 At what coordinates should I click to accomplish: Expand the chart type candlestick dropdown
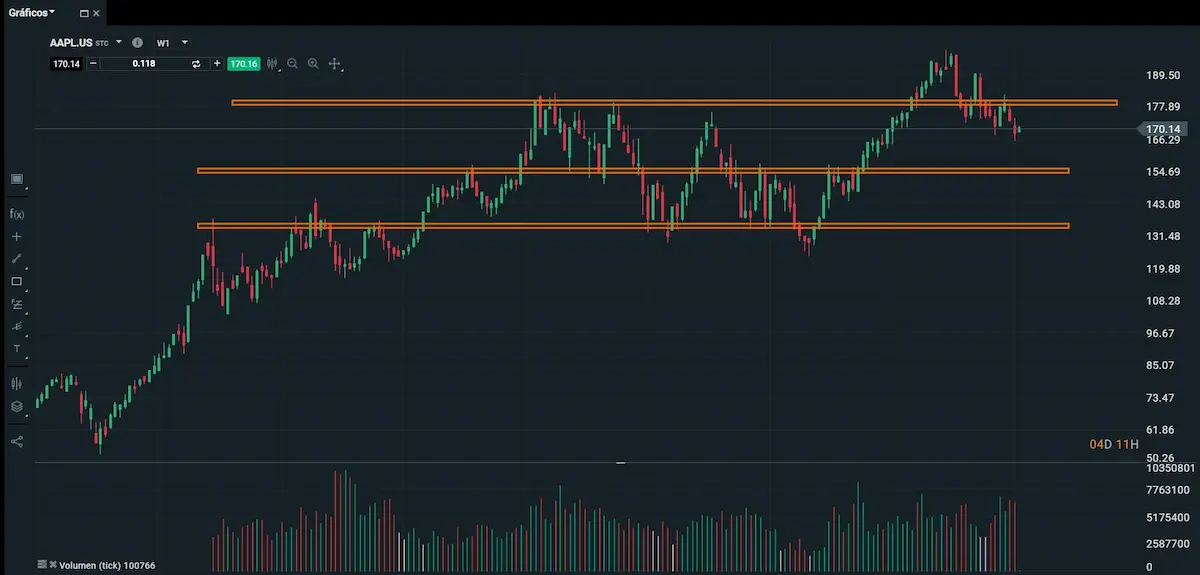pyautogui.click(x=272, y=64)
